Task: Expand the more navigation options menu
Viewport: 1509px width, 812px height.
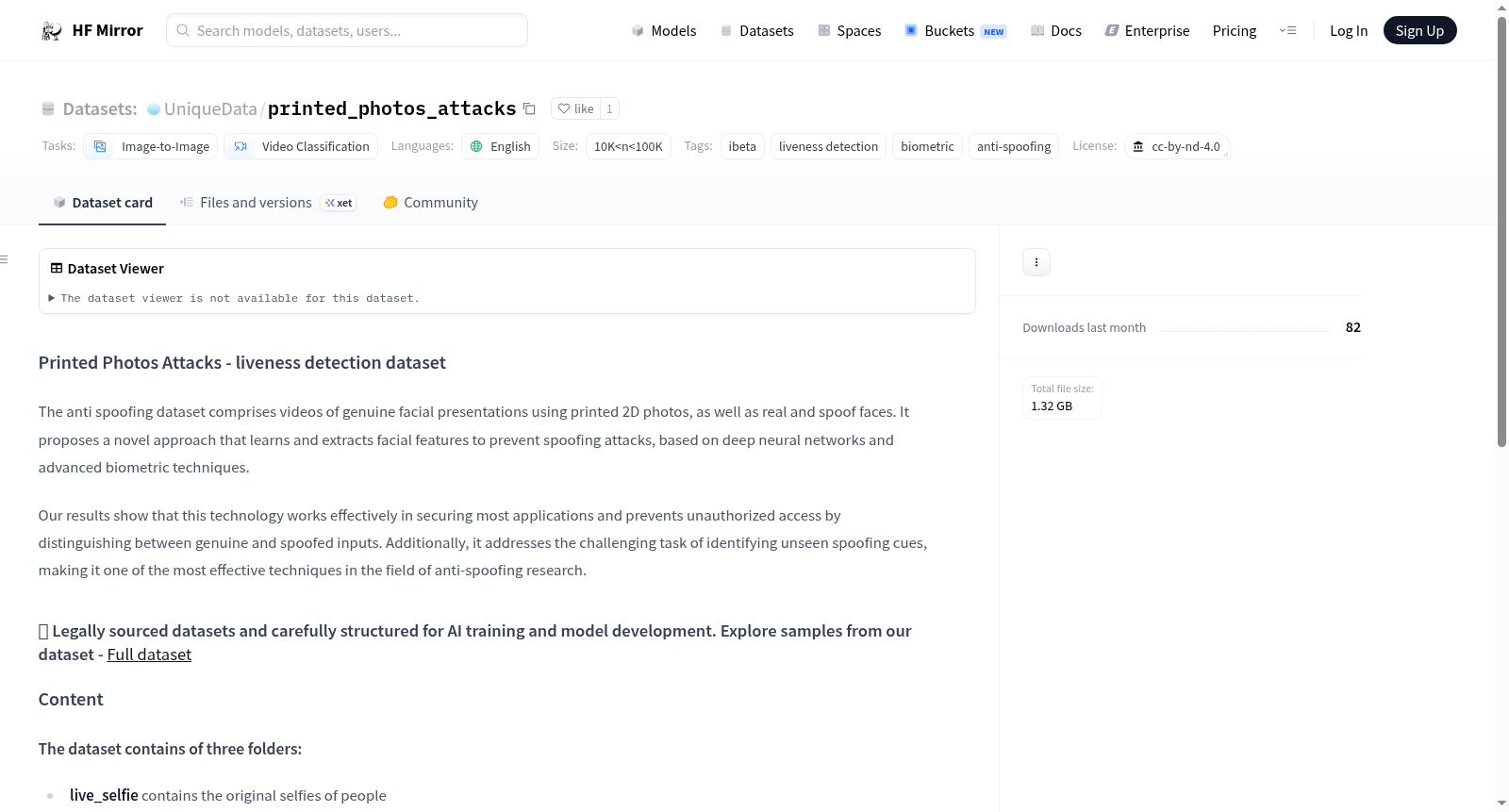Action: coord(1287,30)
